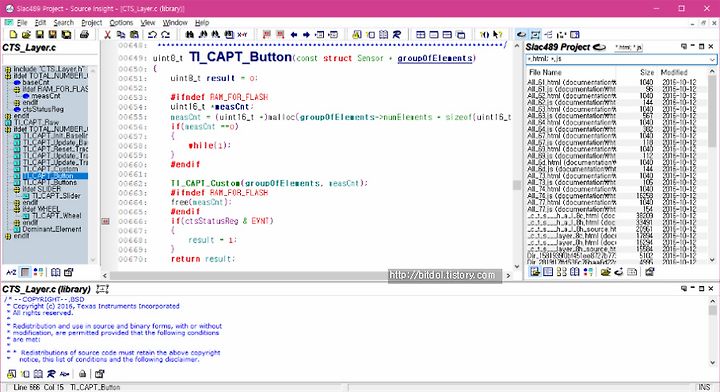Click the groupOfElements parameter link
Screen dimensions: 720x392
tap(434, 58)
